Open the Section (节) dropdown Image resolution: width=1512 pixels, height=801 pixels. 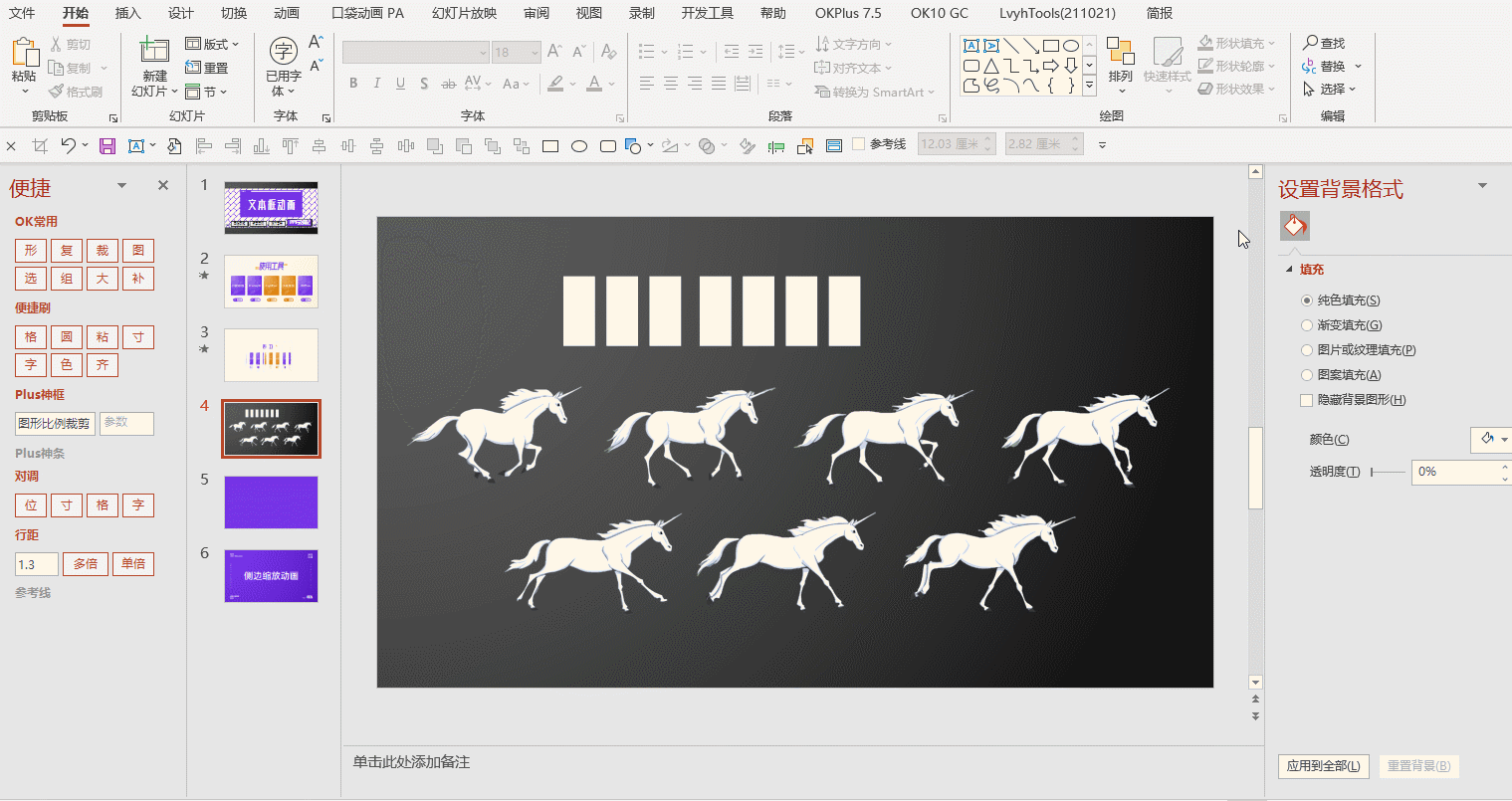point(207,92)
